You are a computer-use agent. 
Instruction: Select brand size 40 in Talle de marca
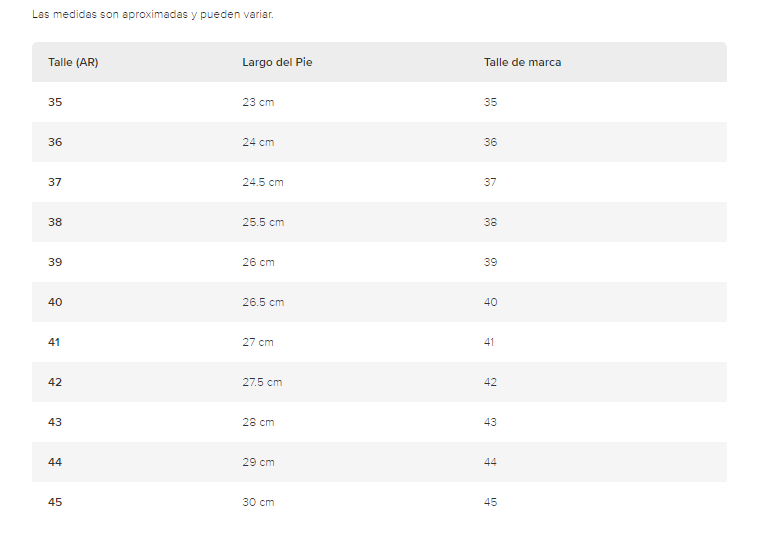[490, 302]
